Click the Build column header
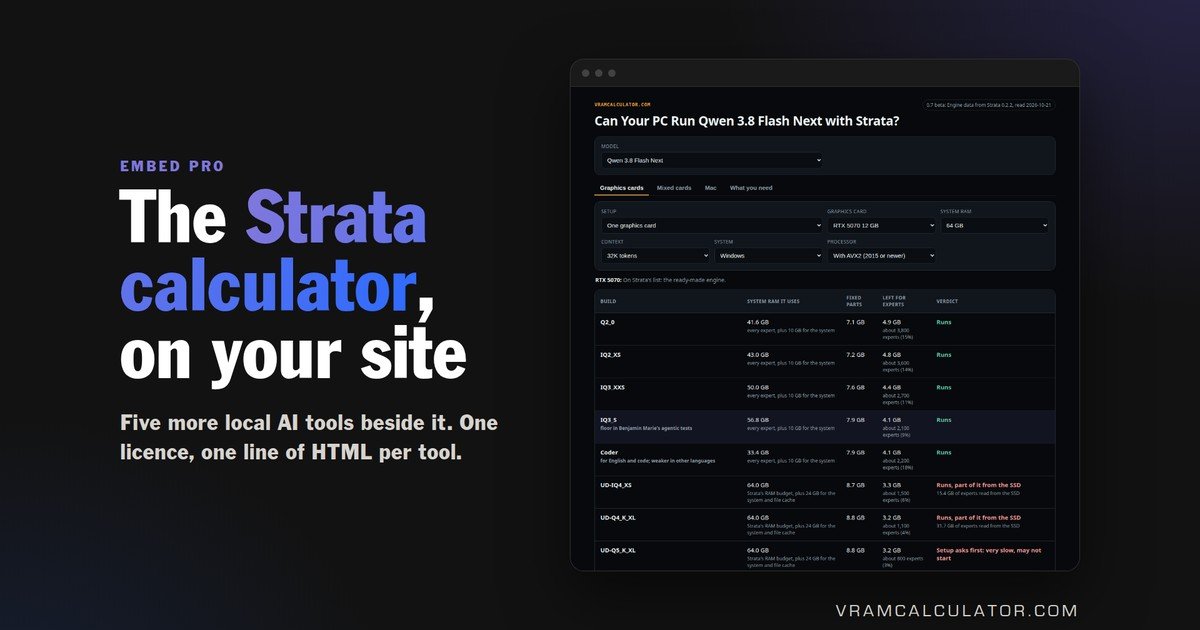1200x630 pixels. (608, 301)
